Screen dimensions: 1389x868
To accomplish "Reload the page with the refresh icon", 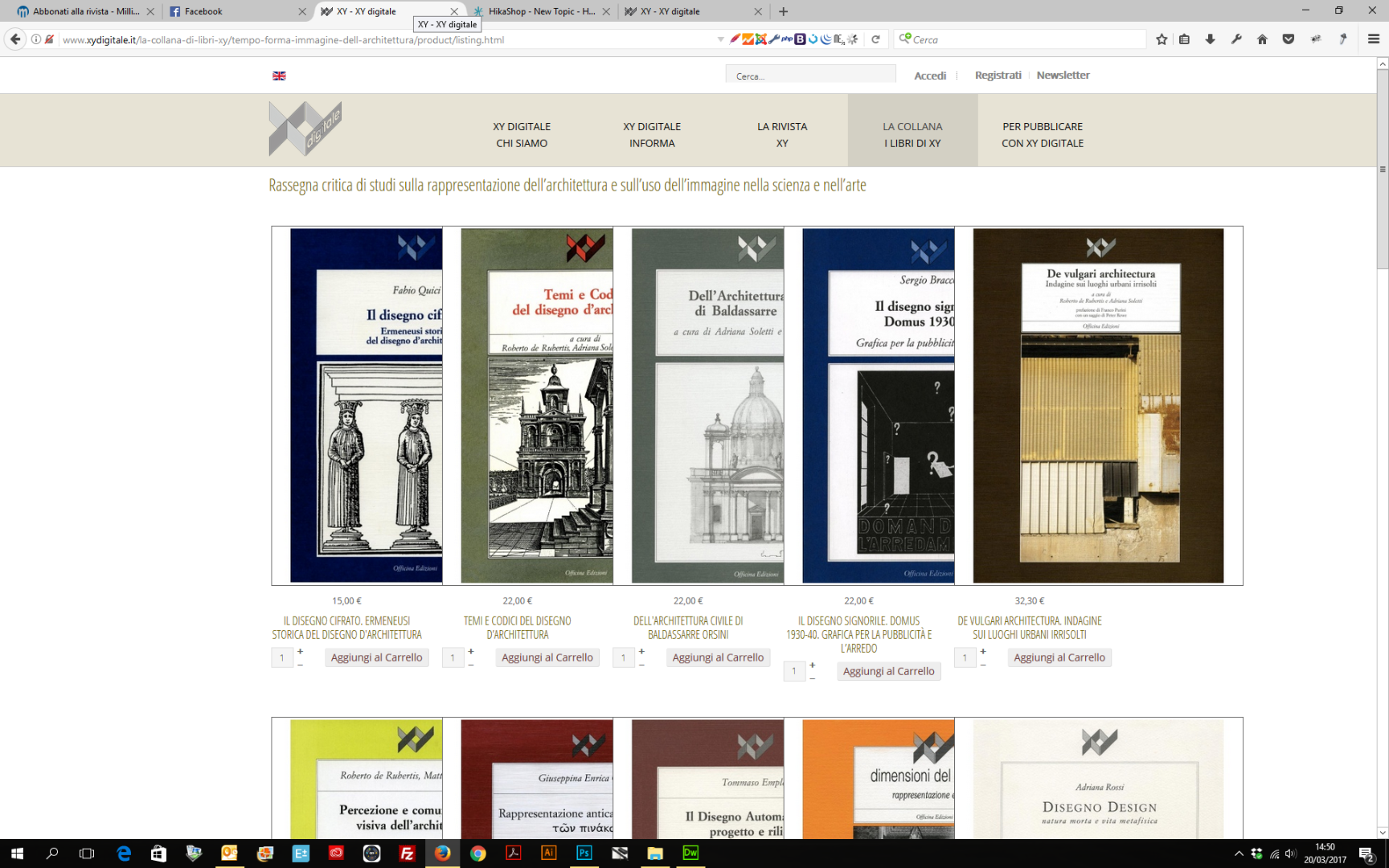I will (876, 39).
